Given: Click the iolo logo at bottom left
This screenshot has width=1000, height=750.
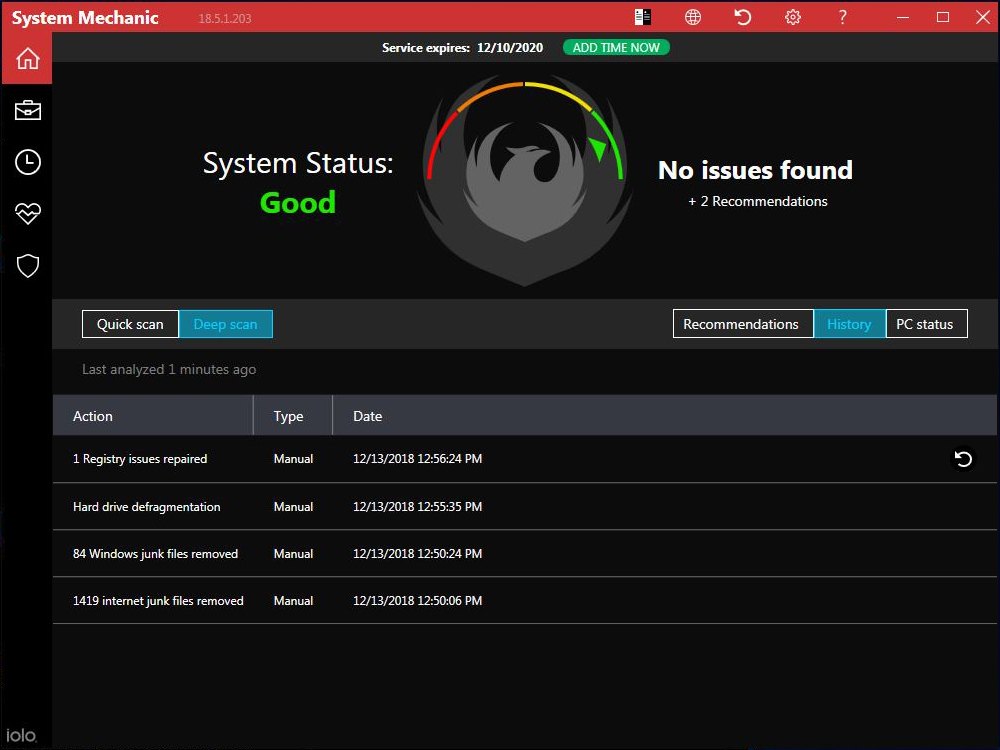Looking at the screenshot, I should 22,734.
